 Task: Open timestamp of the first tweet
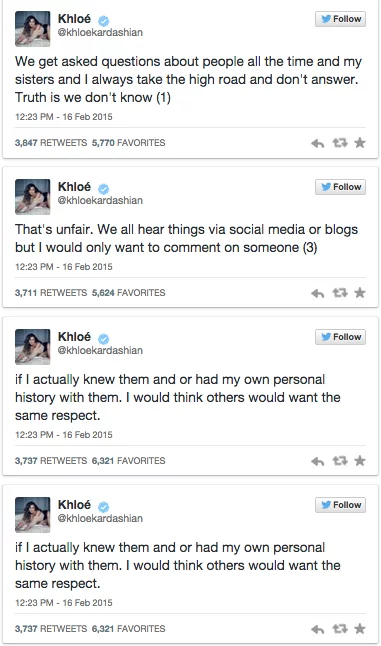64,117
